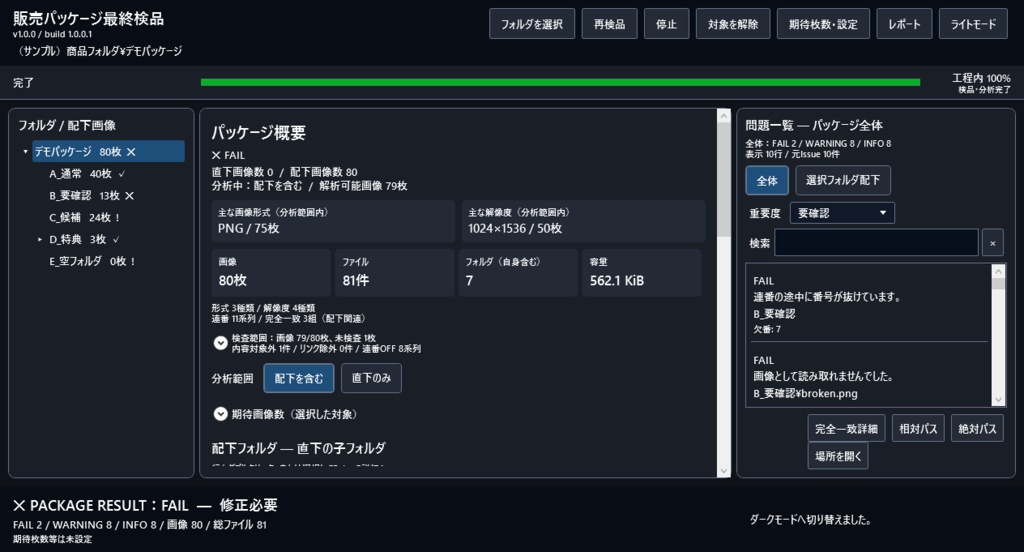The height and width of the screenshot is (552, 1024).
Task: Click the warning mark beside C_候補
Action: pyautogui.click(x=118, y=218)
